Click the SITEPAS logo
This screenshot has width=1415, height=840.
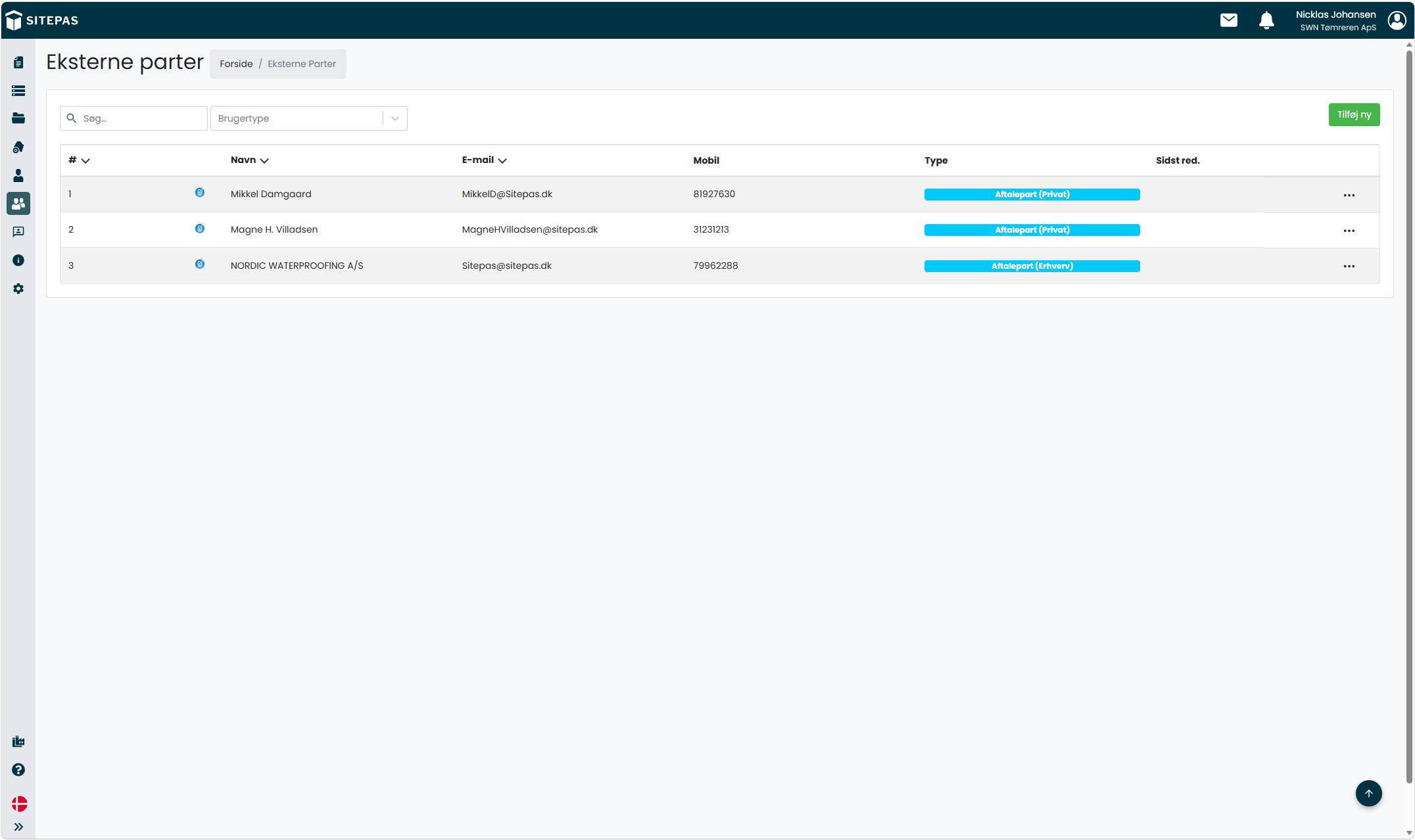point(42,20)
